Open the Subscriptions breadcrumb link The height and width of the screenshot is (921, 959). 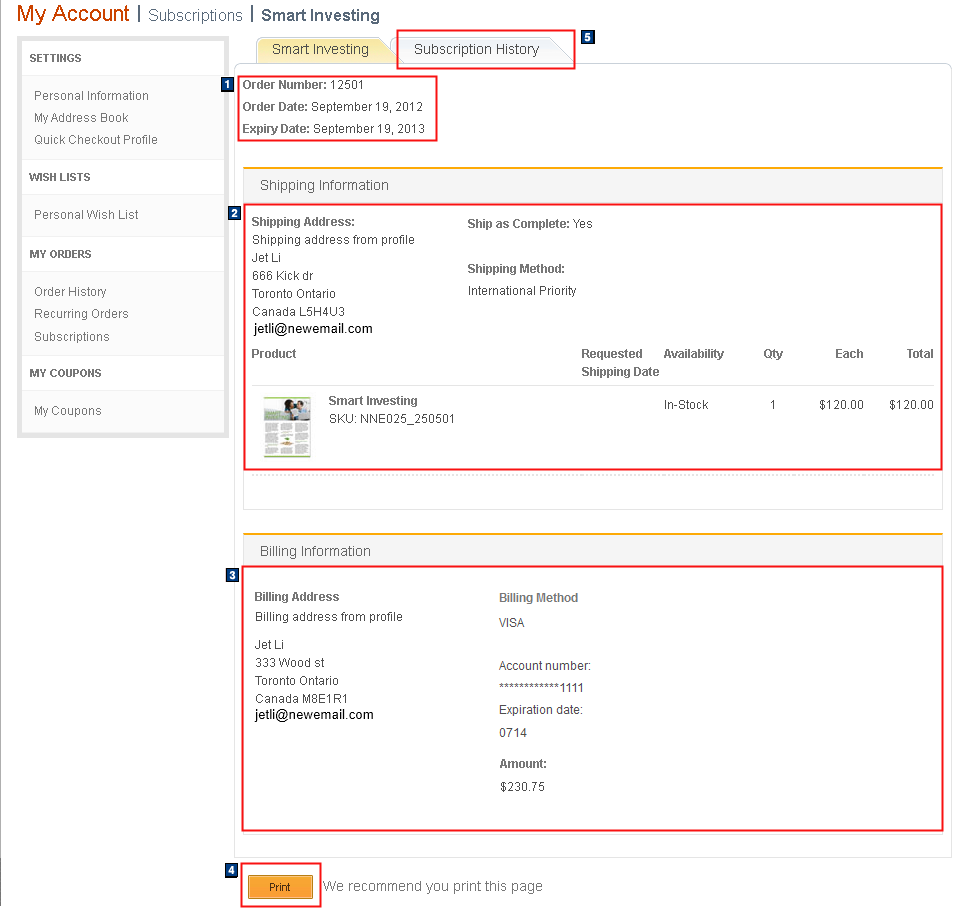click(195, 15)
